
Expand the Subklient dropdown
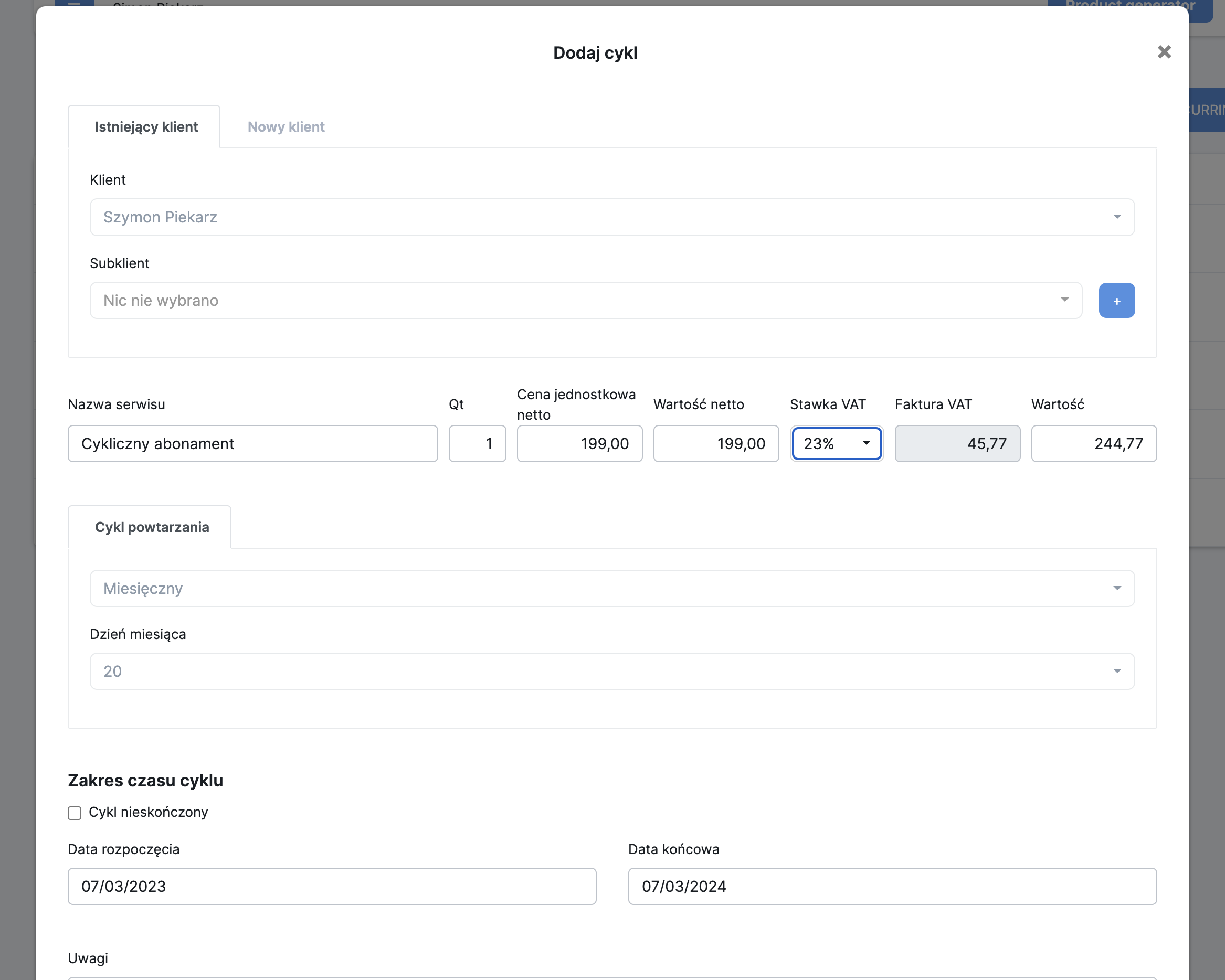[x=585, y=301]
